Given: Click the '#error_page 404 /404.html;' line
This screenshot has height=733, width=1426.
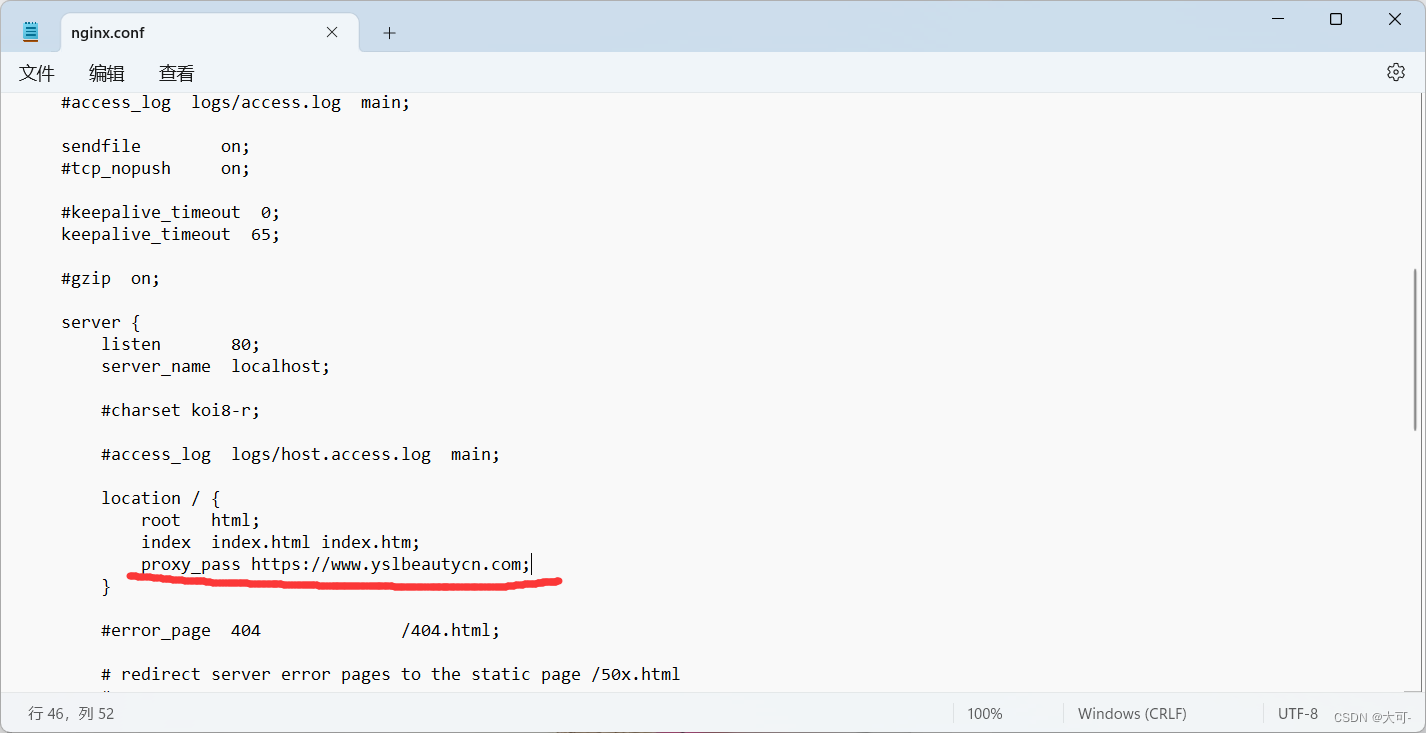Looking at the screenshot, I should [301, 630].
